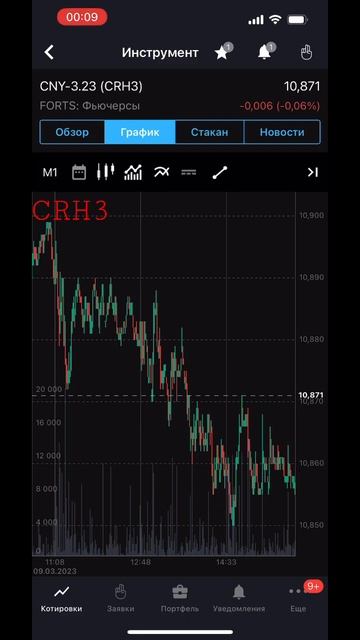Tap the last price 10,871 in header

302,87
